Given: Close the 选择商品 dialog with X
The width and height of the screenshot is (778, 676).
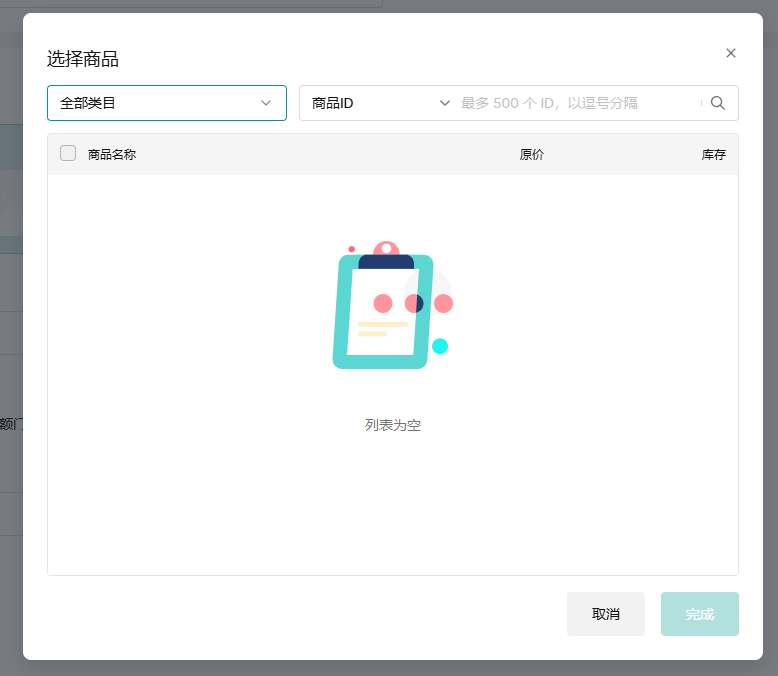Looking at the screenshot, I should (x=731, y=53).
